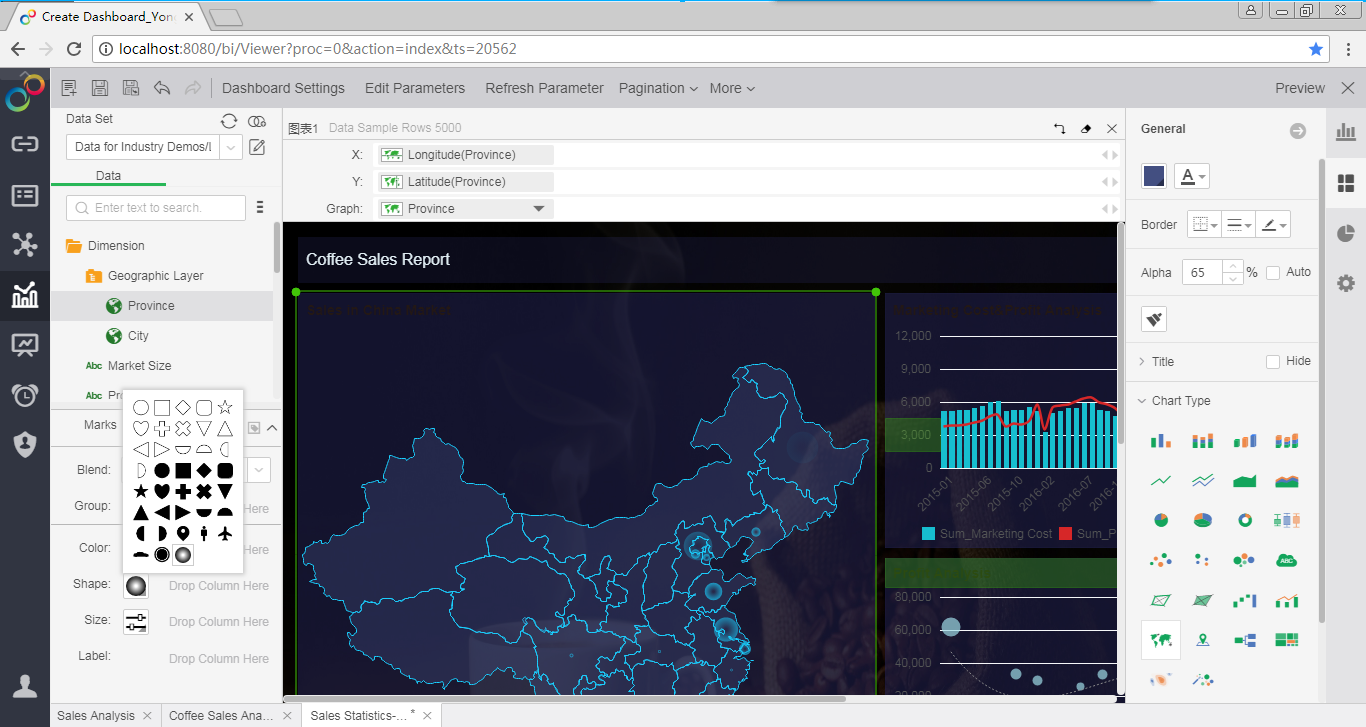Select the airplane shape
Image resolution: width=1366 pixels, height=727 pixels.
[225, 533]
